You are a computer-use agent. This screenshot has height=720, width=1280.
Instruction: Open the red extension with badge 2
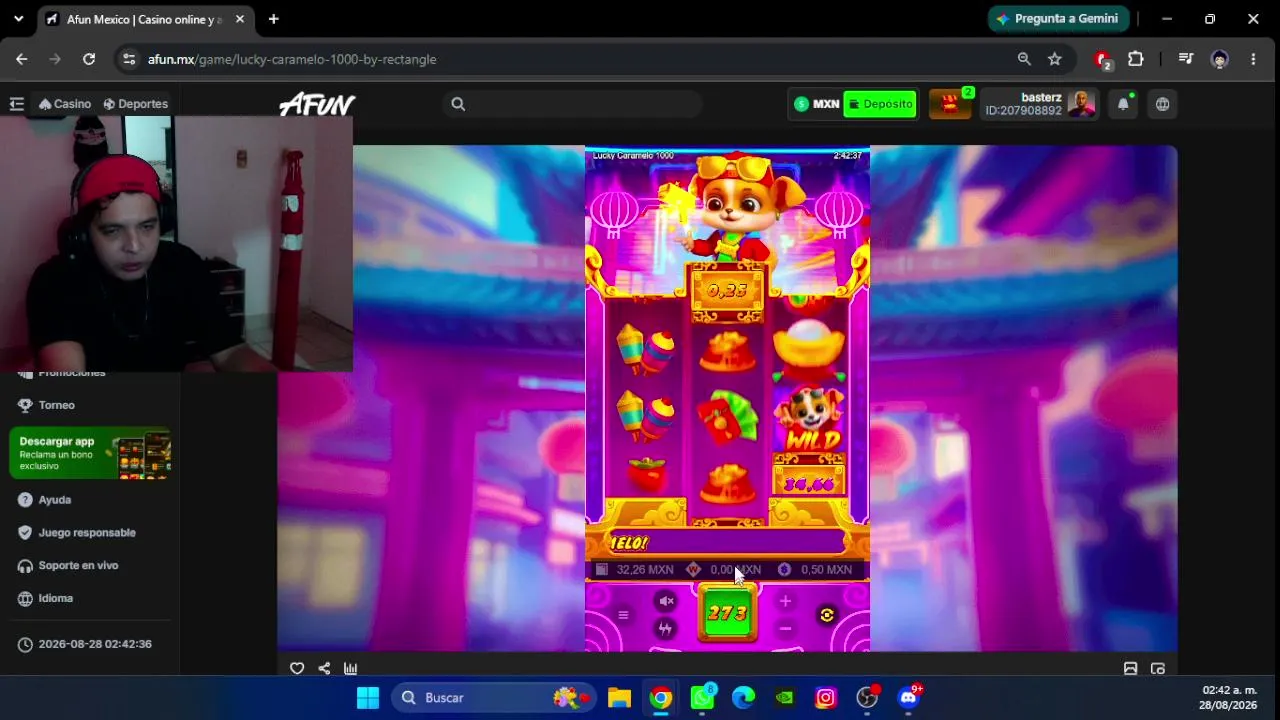(x=1103, y=60)
